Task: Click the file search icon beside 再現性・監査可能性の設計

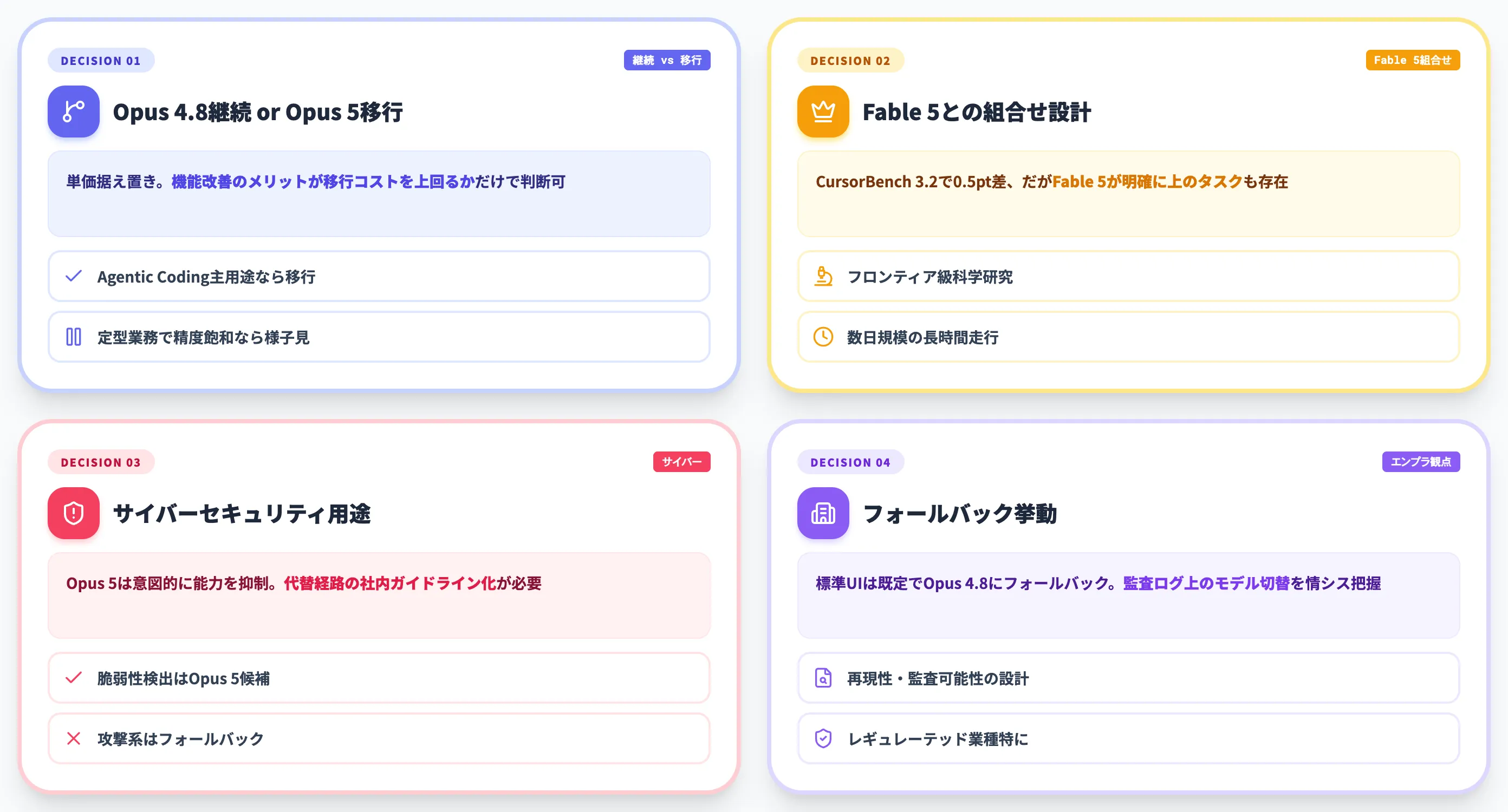Action: [823, 678]
